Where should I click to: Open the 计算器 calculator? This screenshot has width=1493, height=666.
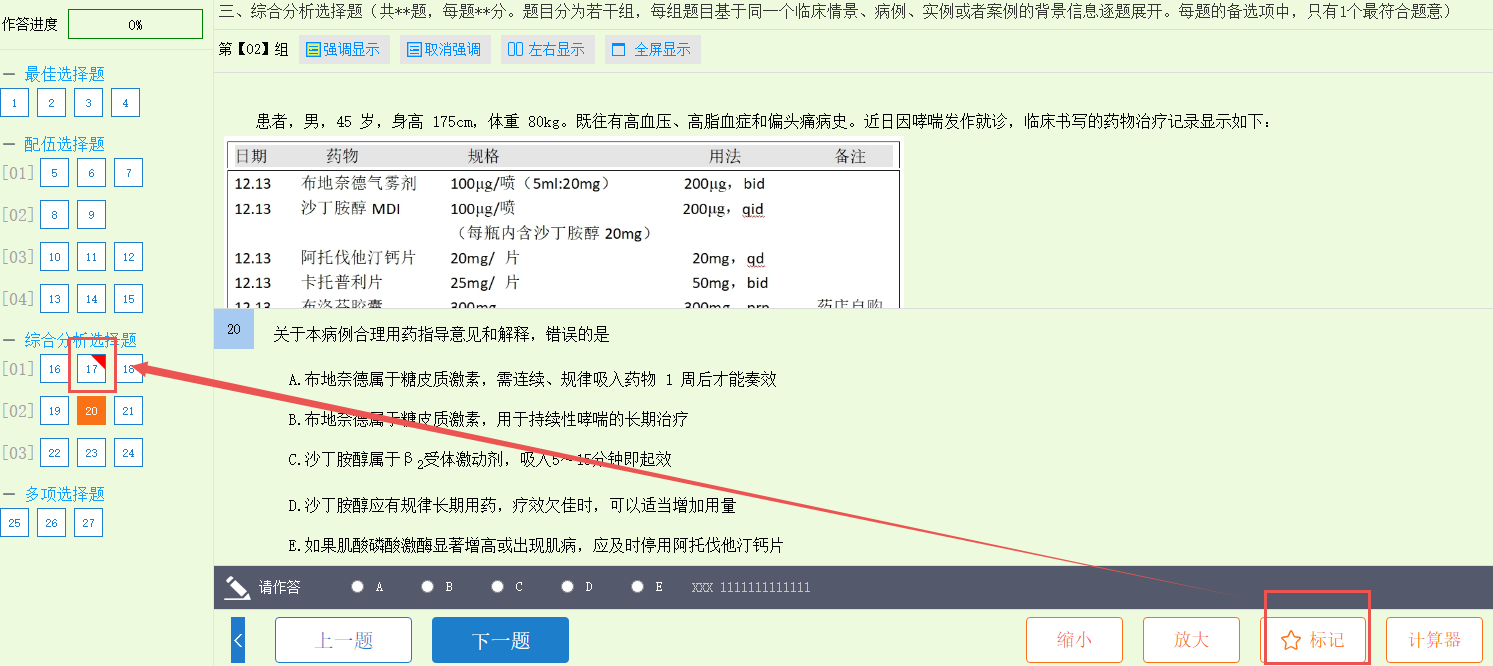[1434, 640]
